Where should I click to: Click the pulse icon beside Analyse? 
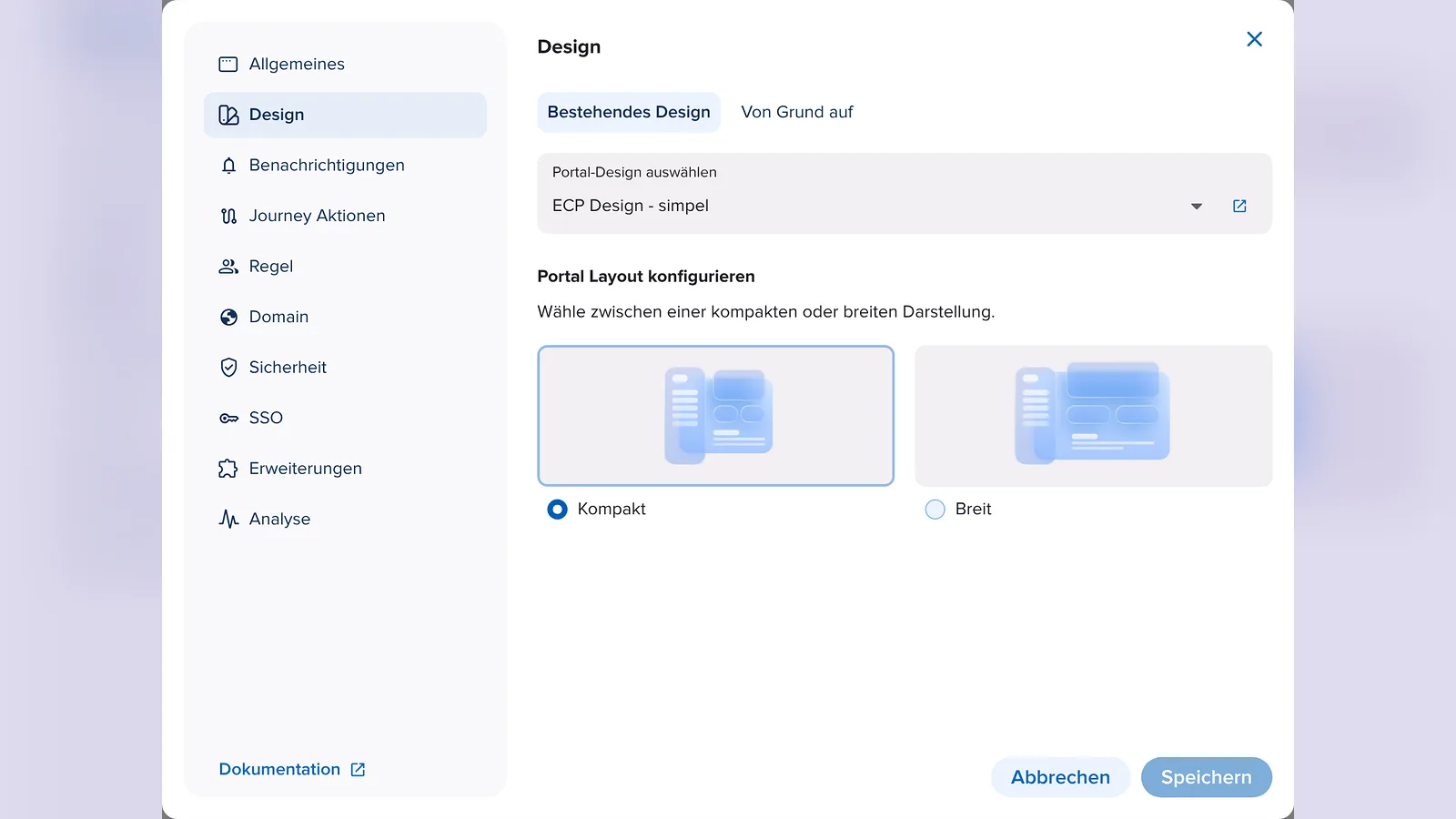tap(228, 519)
